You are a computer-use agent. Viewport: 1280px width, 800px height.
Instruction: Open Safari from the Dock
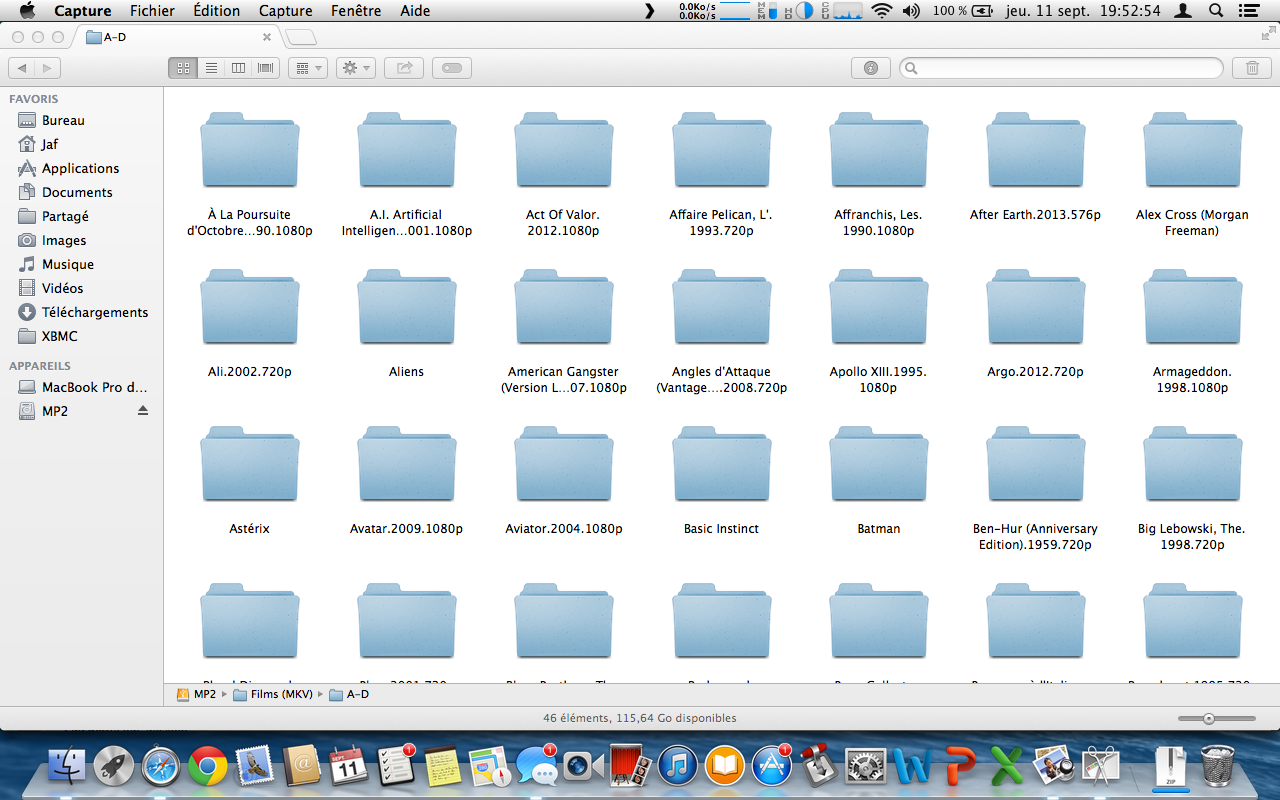[161, 767]
